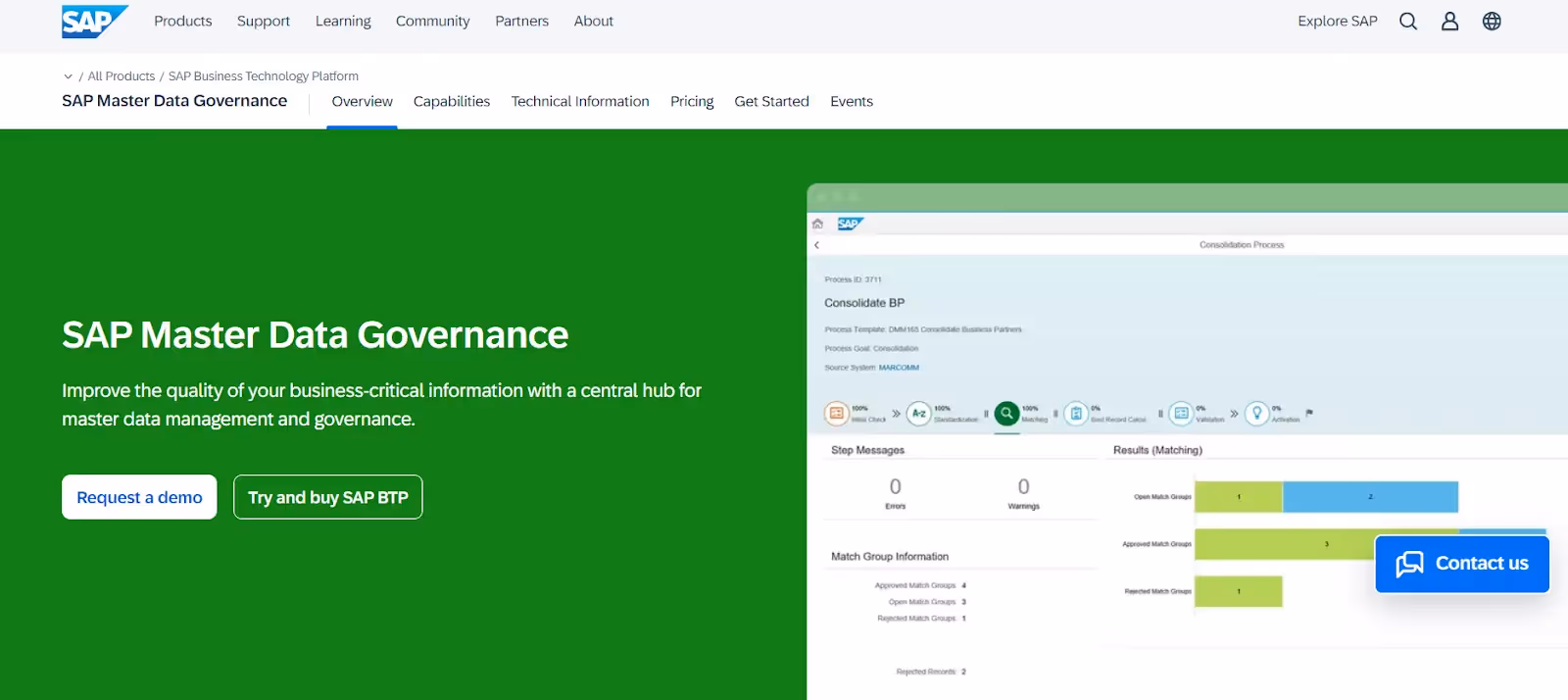Click the SAP logo in the header
Viewport: 1568px width, 700px height.
pos(94,22)
